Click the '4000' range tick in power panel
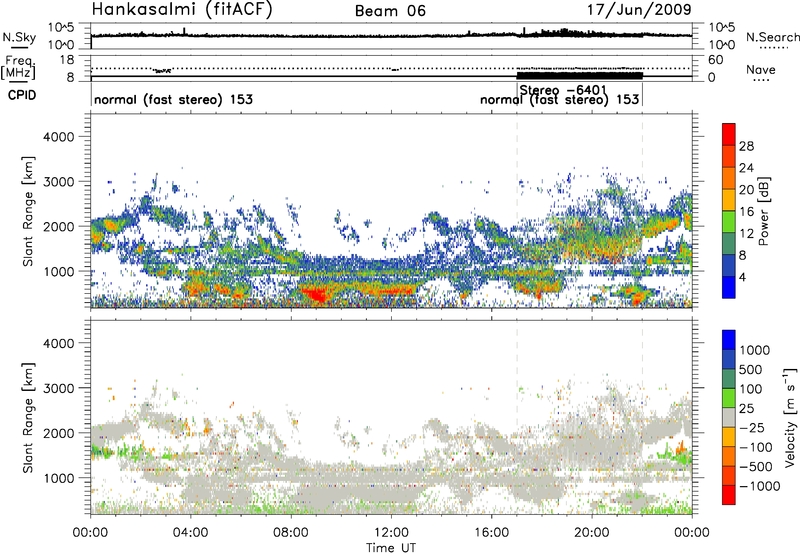This screenshot has width=800, height=554. click(58, 137)
